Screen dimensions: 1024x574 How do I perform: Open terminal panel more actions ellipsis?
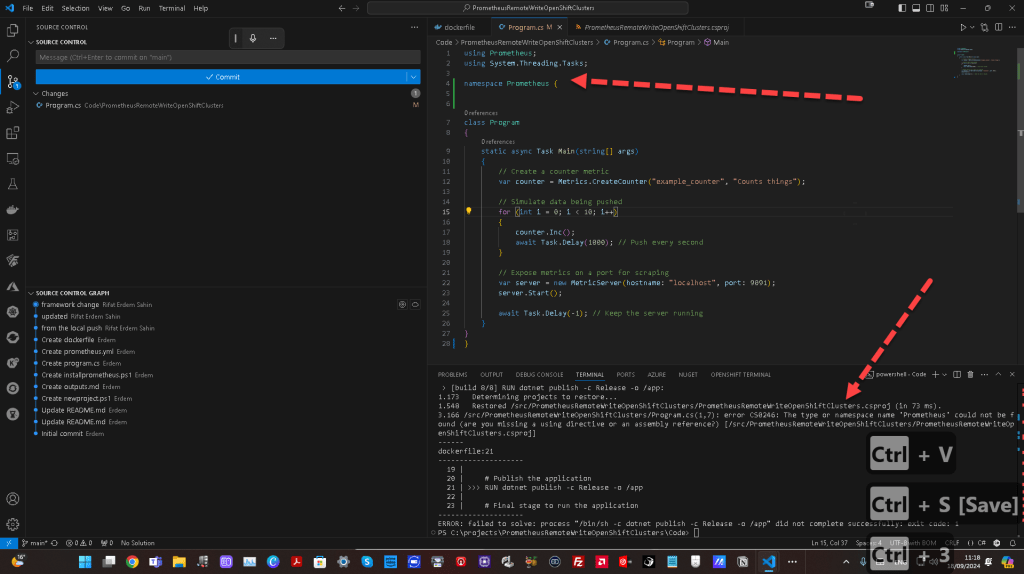(x=984, y=375)
